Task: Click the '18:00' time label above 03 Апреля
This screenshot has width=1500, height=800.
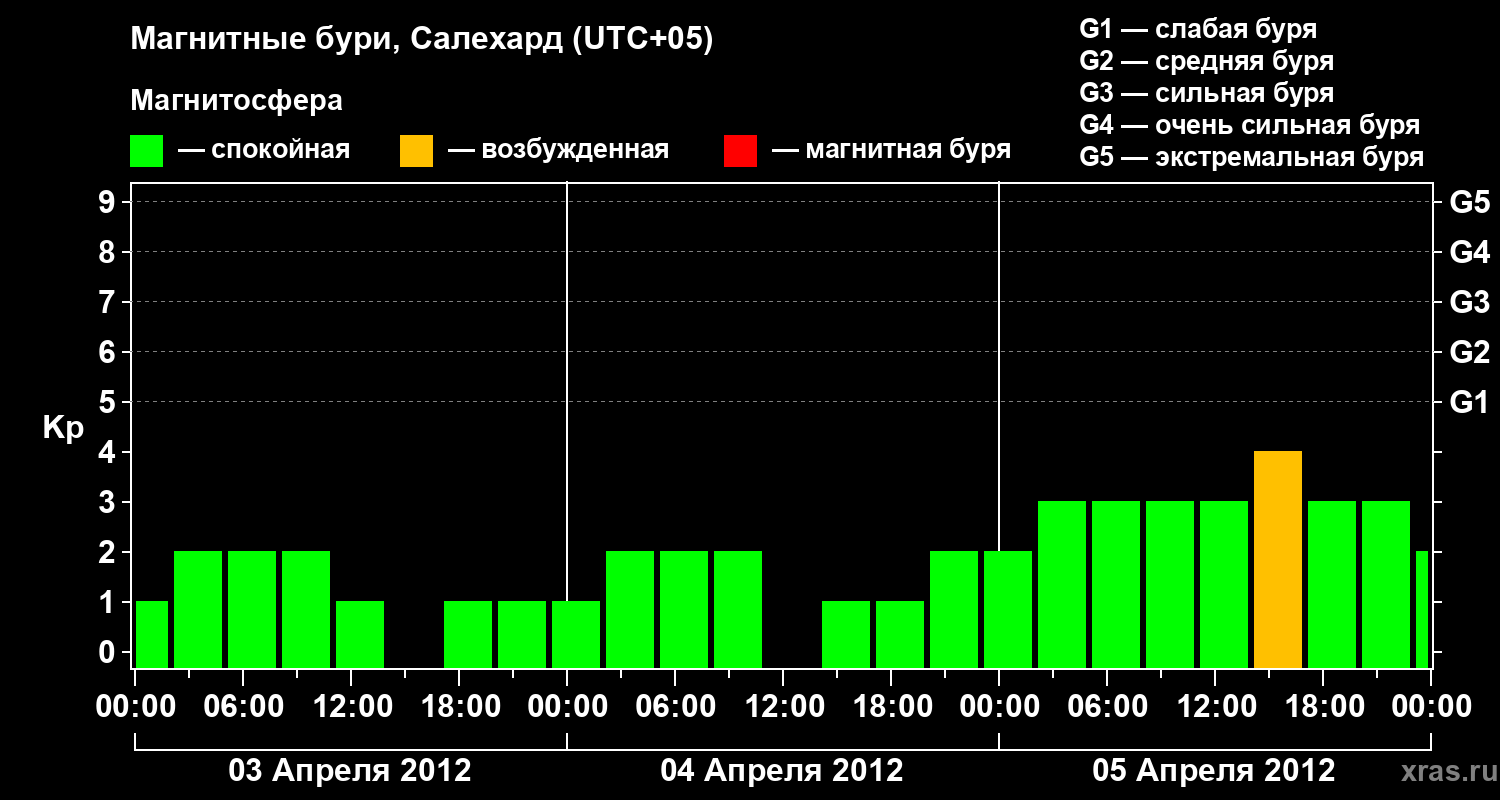Action: point(459,707)
